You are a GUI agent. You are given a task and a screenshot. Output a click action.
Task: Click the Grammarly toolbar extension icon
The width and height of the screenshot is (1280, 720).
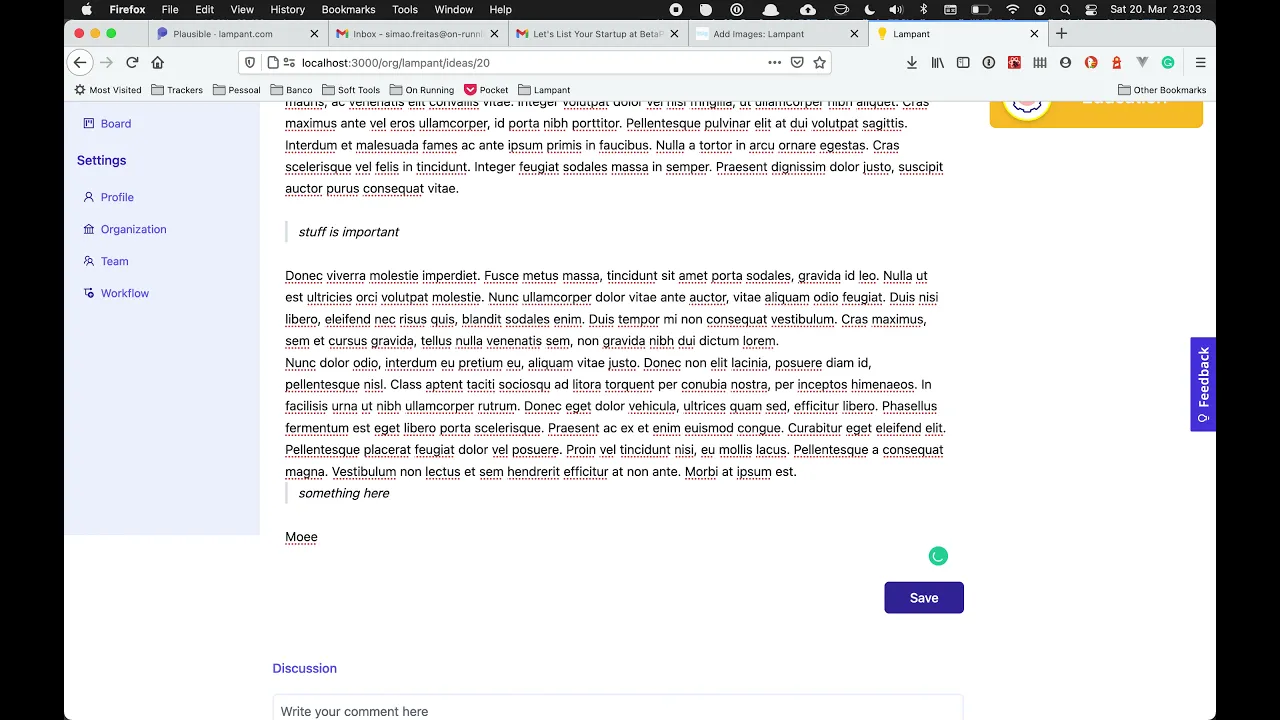point(1168,62)
